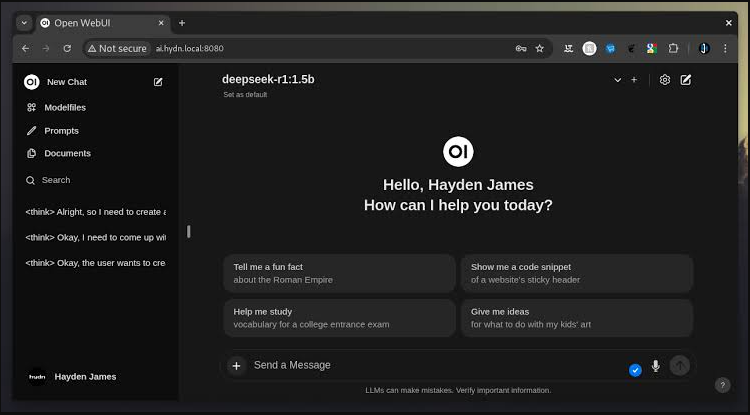This screenshot has height=415, width=750.
Task: Close the Open WebUI tab
Action: click(x=161, y=23)
